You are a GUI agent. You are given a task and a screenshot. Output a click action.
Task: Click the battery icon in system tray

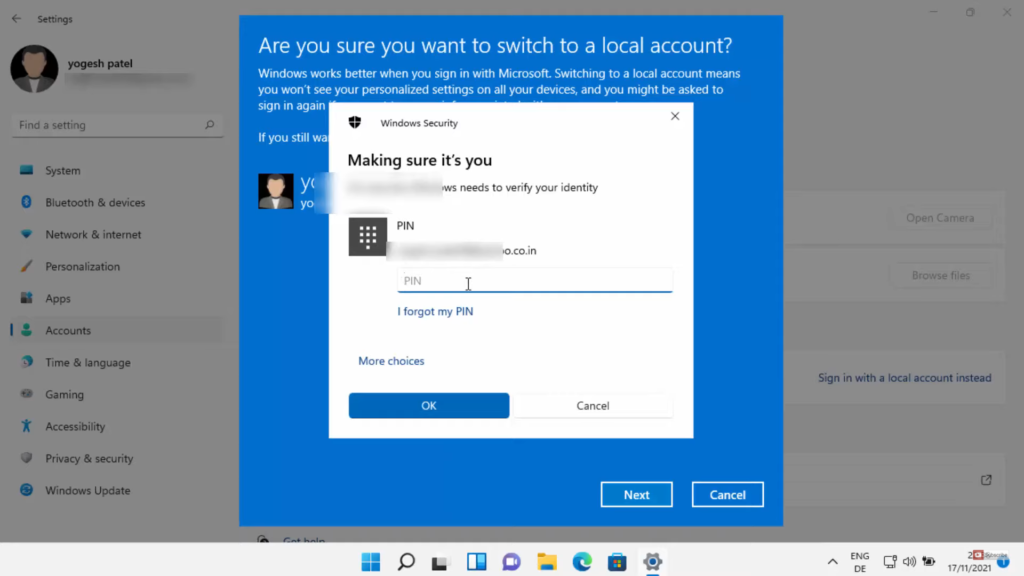pos(929,562)
